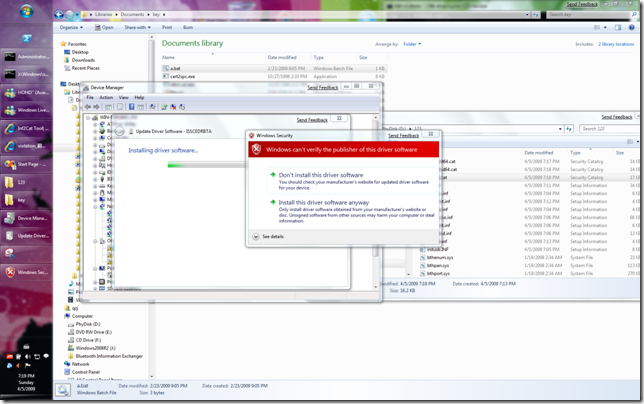Select Recent Places in Favorites
644x404 pixels.
coord(82,68)
